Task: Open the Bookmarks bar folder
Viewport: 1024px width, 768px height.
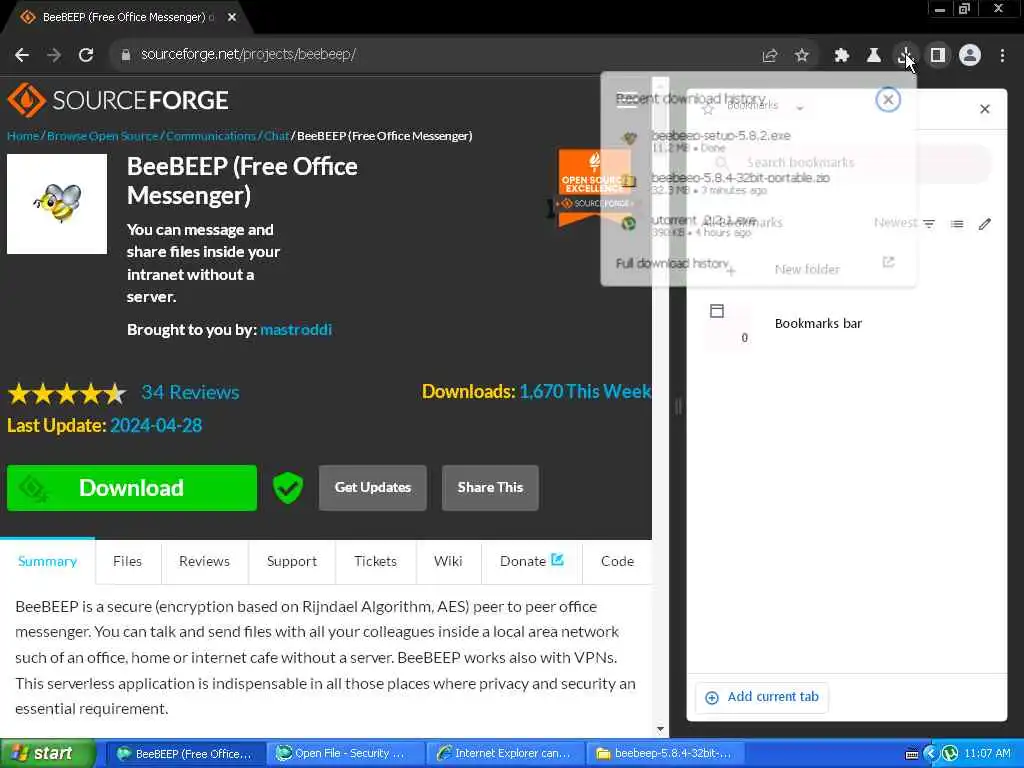Action: point(846,324)
